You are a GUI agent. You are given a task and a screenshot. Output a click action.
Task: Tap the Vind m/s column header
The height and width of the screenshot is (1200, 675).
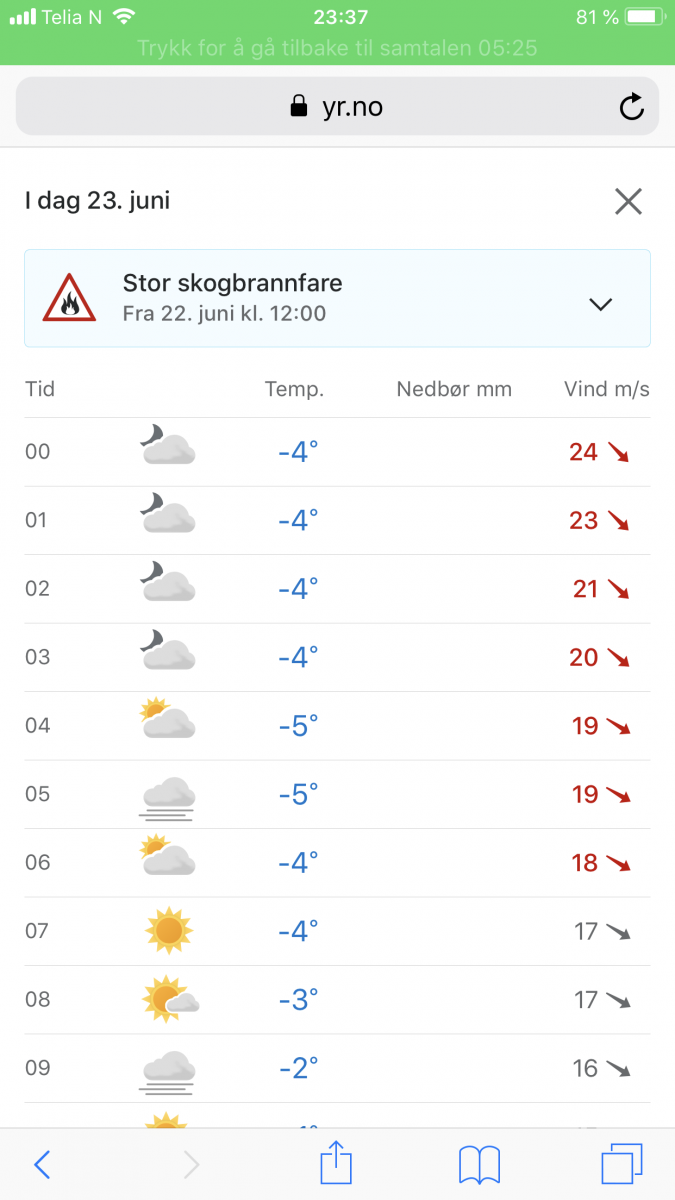coord(606,390)
